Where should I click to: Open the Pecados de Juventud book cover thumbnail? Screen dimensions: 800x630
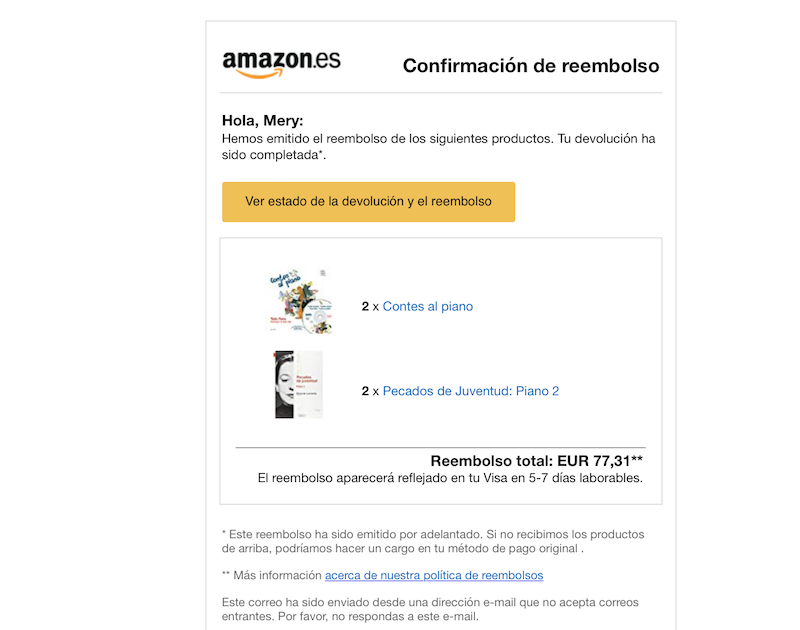[x=299, y=385]
